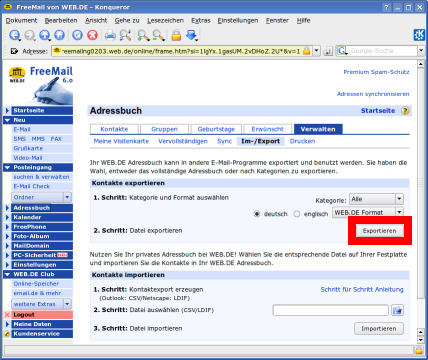Click the greyed-out Forward arrow icon
428x360 pixels.
click(30, 35)
